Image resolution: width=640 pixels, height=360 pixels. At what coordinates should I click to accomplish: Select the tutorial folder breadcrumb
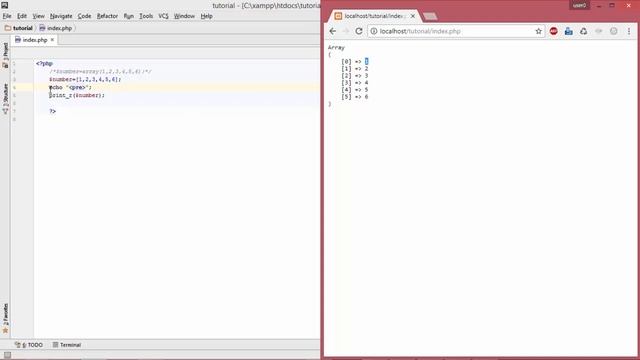click(19, 28)
